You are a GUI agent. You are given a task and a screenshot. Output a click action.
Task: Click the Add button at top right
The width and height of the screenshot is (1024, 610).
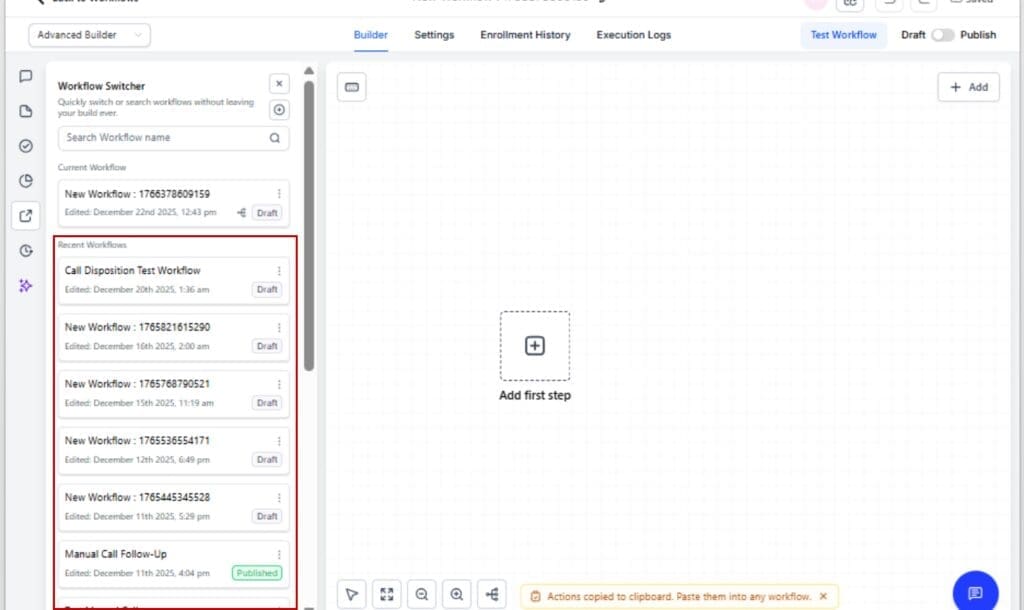pos(967,87)
